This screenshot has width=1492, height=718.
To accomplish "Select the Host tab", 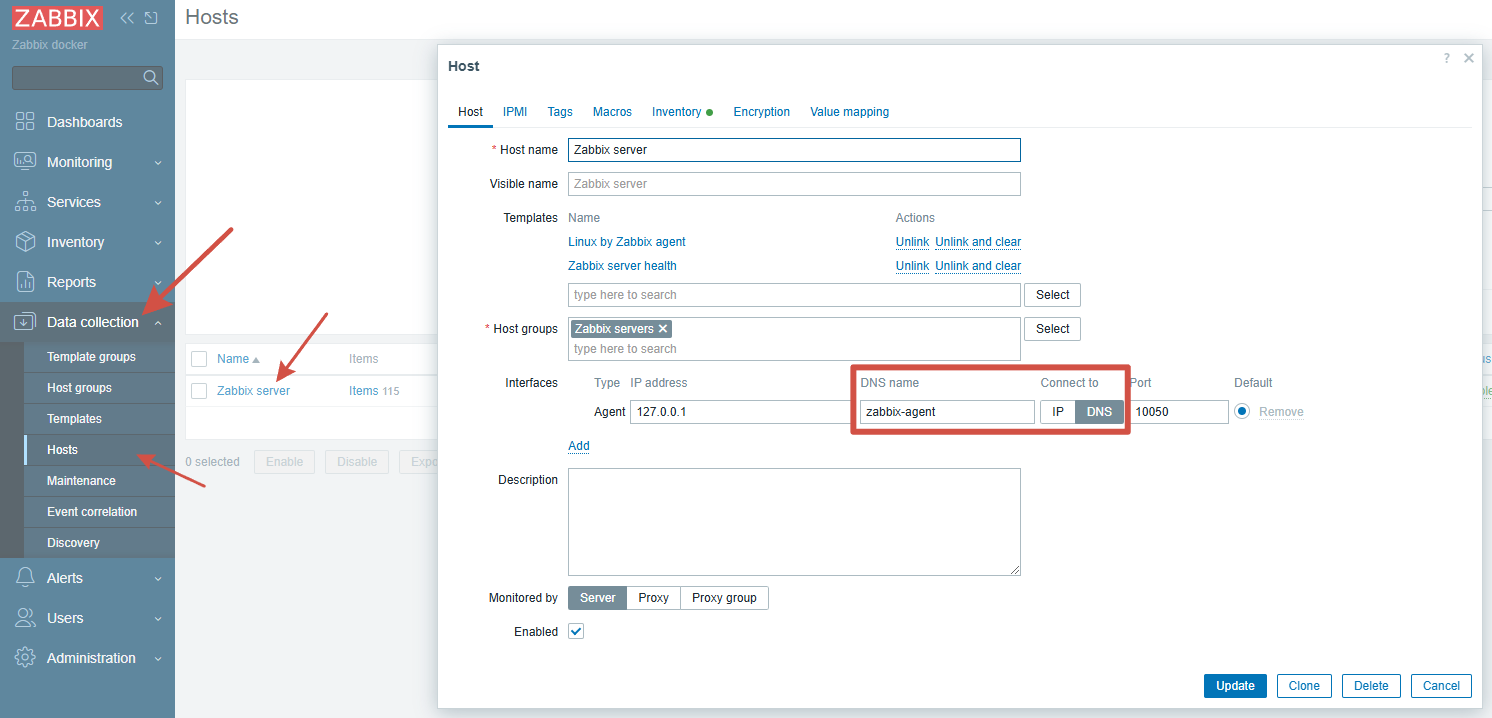I will point(470,112).
